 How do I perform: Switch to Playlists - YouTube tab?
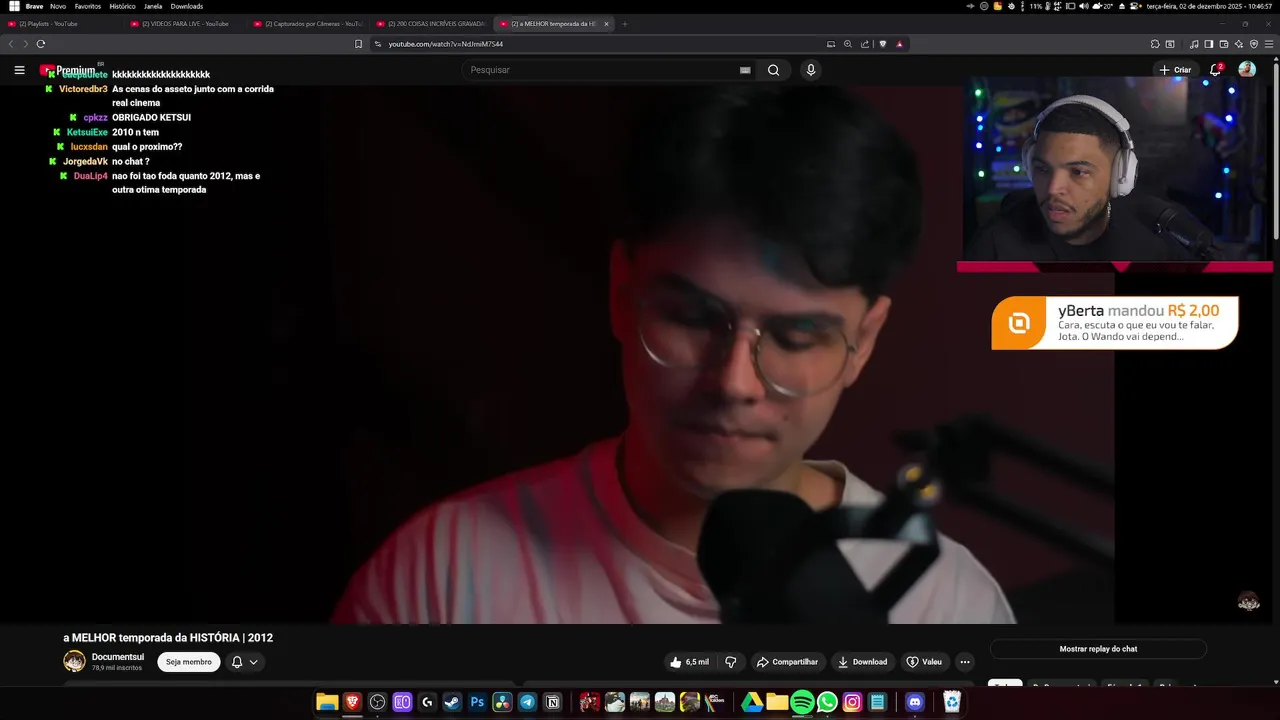pos(62,24)
